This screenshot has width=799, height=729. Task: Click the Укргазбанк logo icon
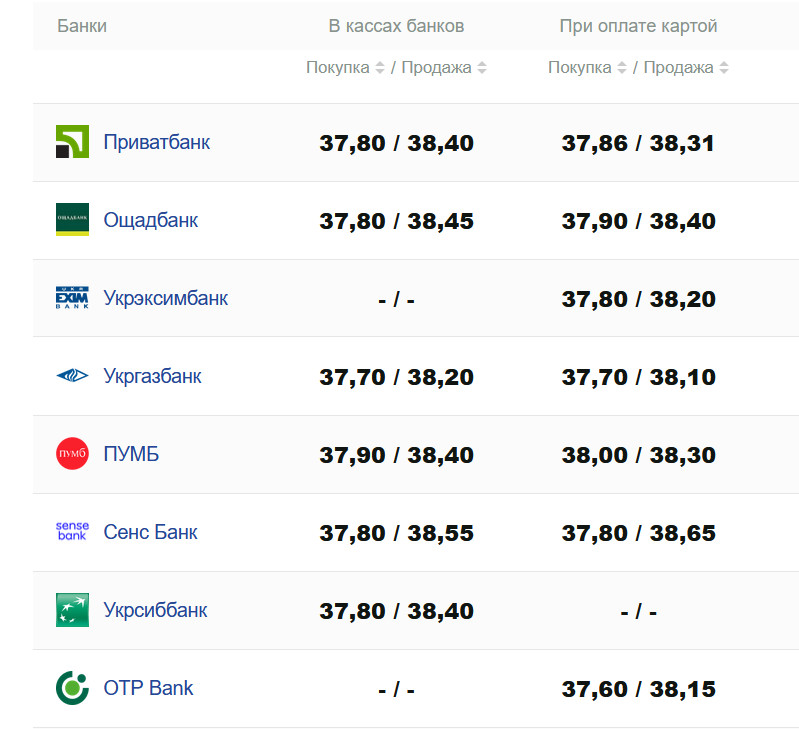72,376
